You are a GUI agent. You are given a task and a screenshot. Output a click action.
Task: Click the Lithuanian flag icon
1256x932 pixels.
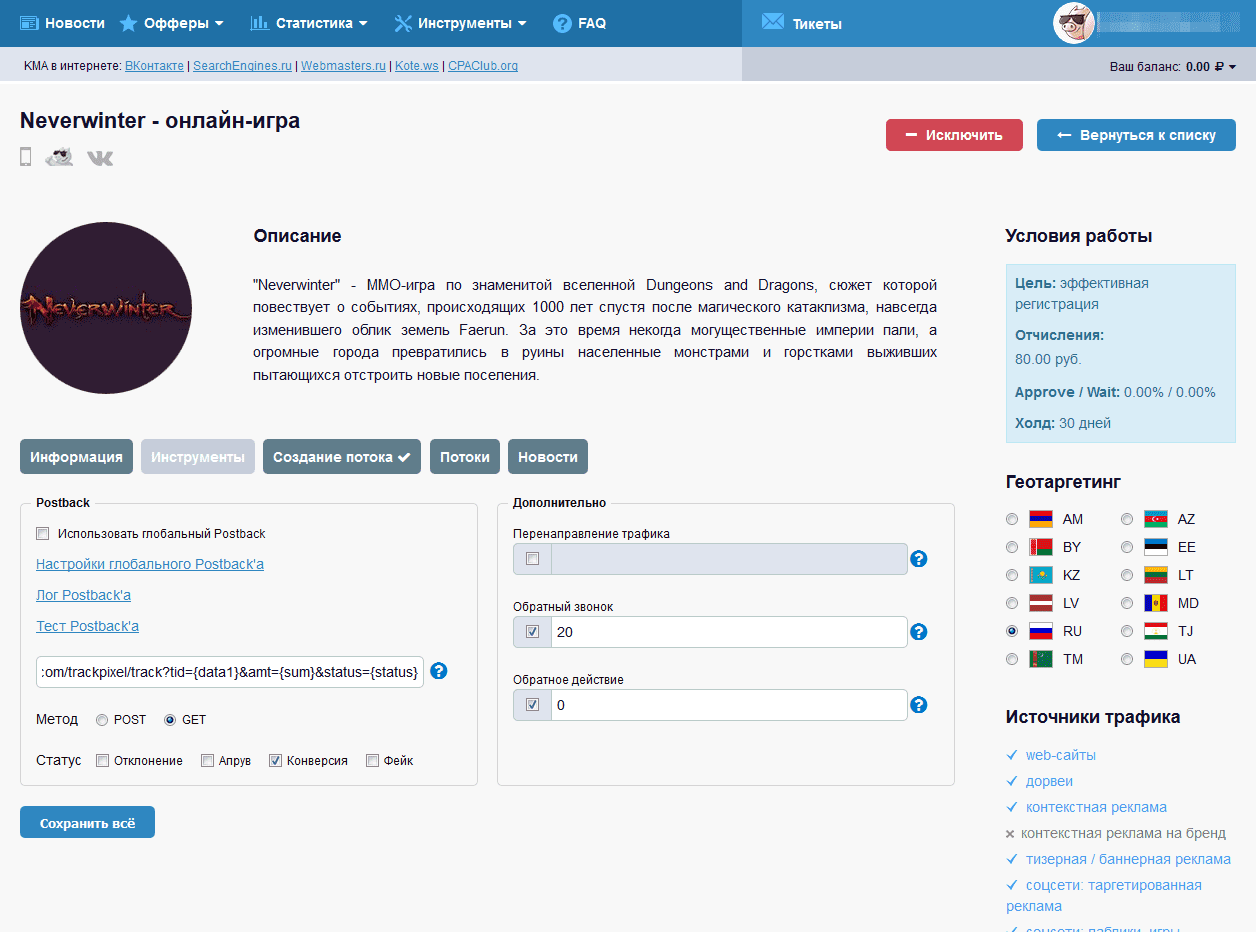1156,575
